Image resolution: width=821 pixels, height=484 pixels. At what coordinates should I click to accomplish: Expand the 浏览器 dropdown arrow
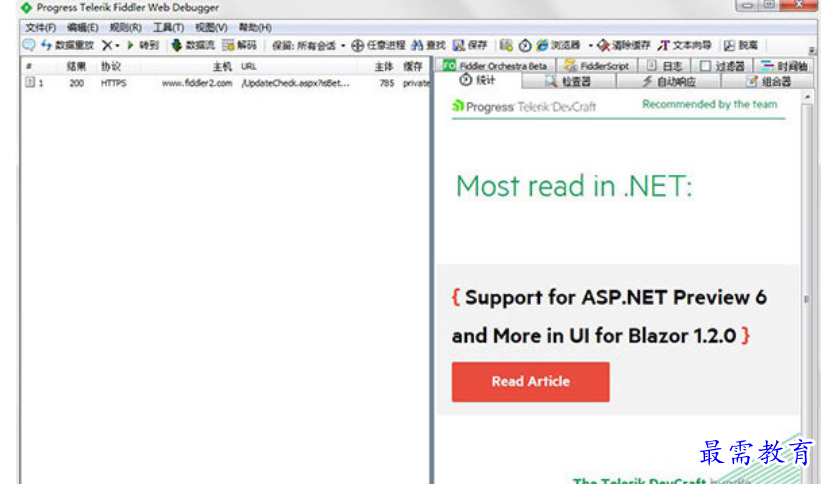click(590, 46)
